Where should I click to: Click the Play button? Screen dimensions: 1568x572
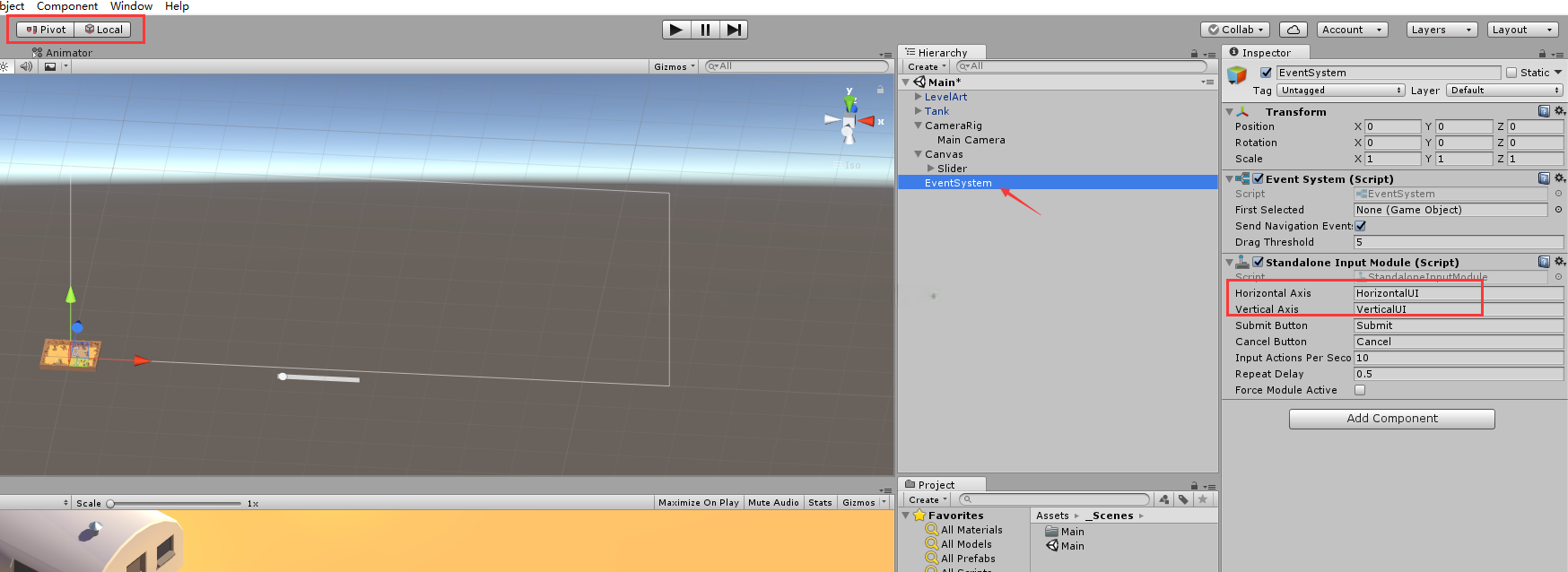click(676, 30)
